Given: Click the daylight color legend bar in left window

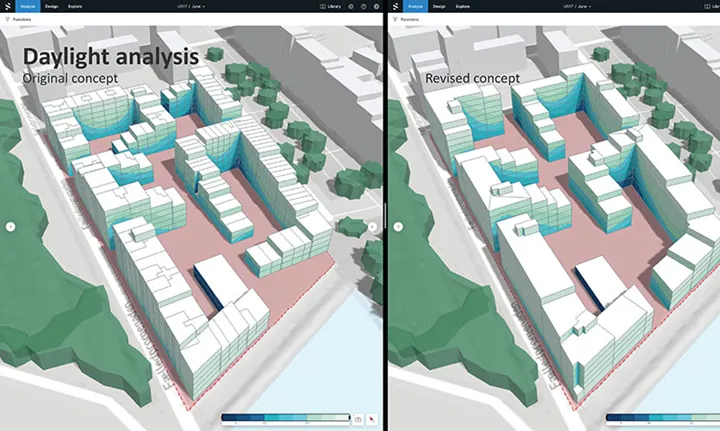Looking at the screenshot, I should click(x=285, y=418).
